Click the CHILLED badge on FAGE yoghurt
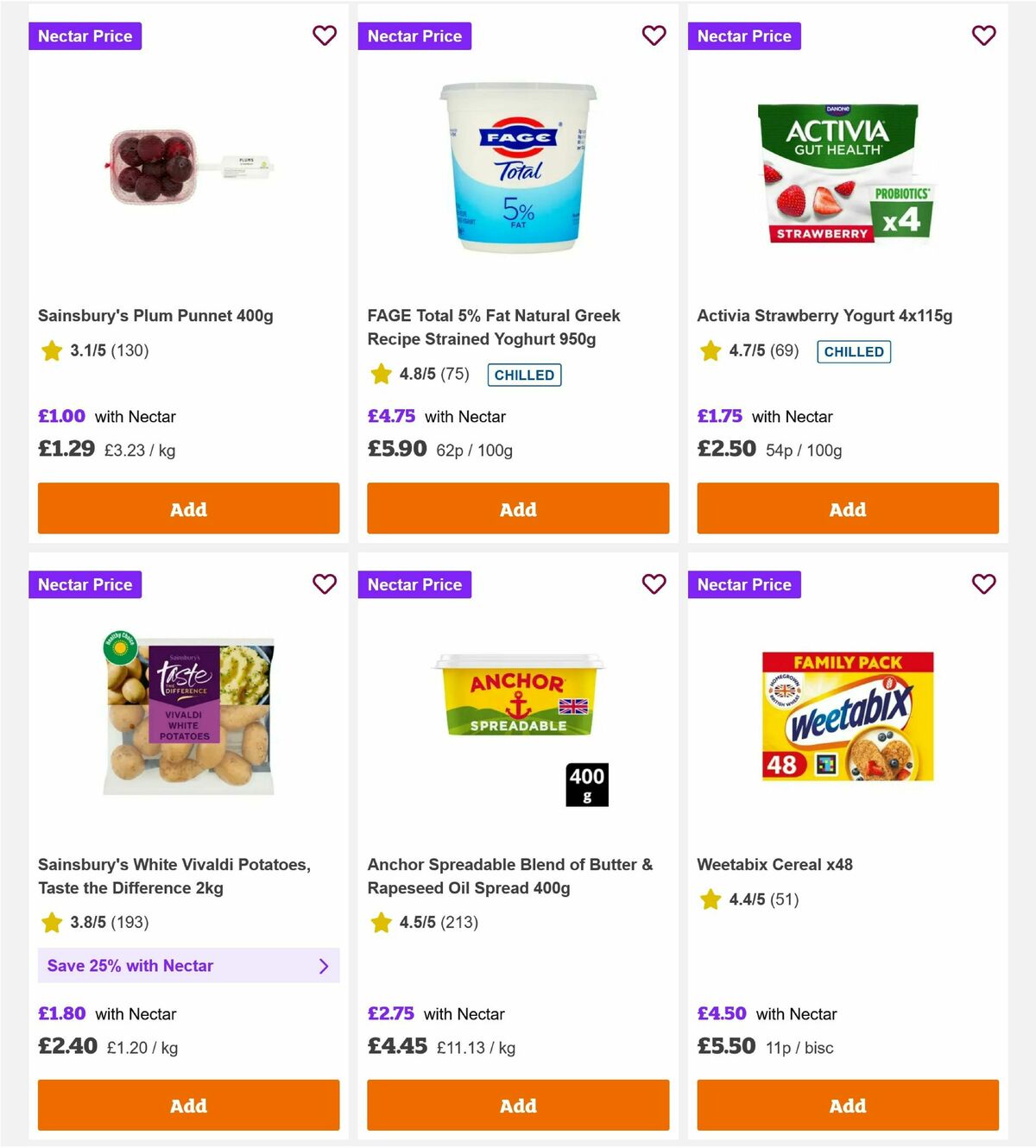The width and height of the screenshot is (1036, 1148). click(524, 375)
